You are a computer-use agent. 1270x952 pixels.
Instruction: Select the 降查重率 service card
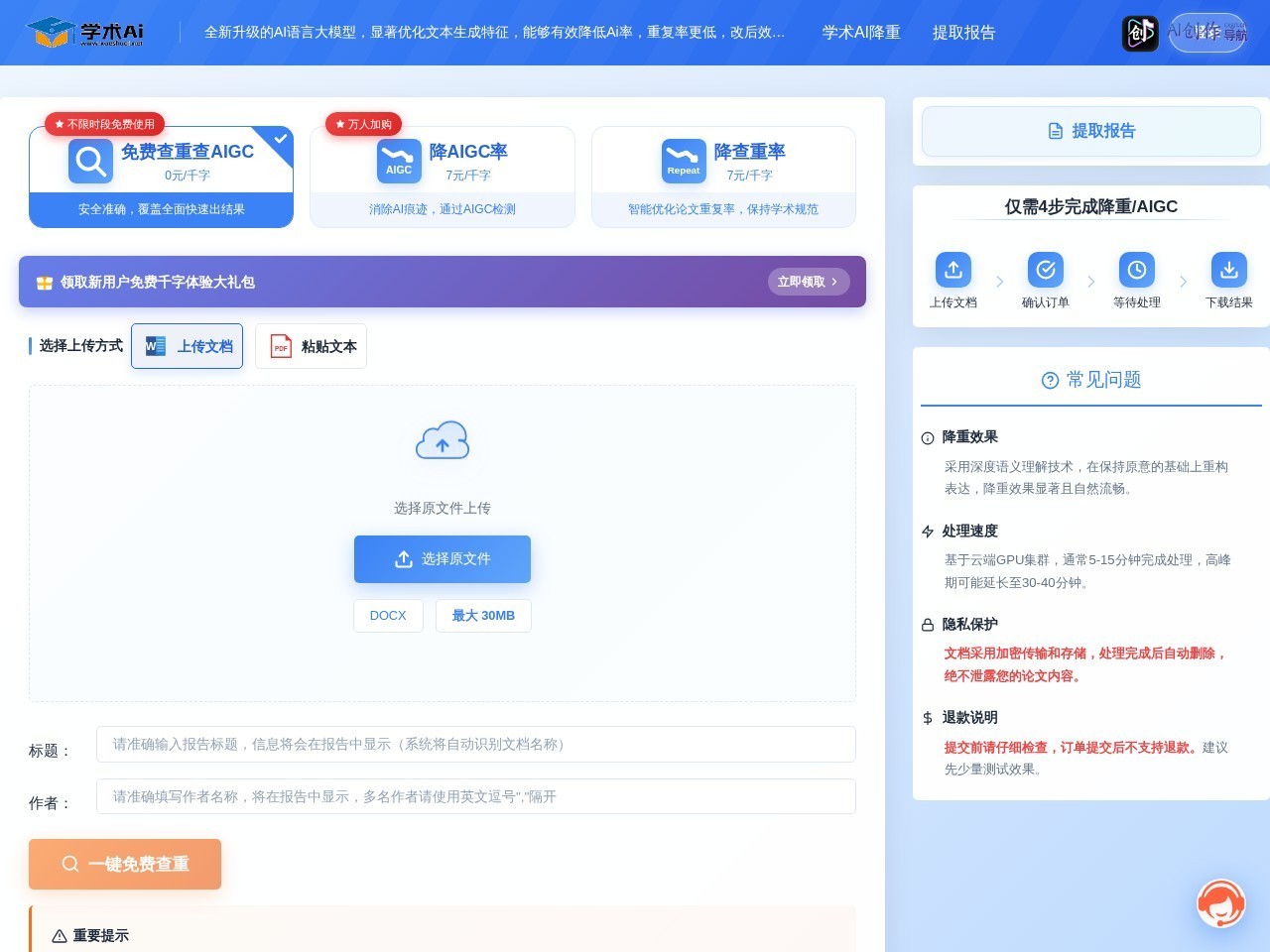click(x=723, y=177)
